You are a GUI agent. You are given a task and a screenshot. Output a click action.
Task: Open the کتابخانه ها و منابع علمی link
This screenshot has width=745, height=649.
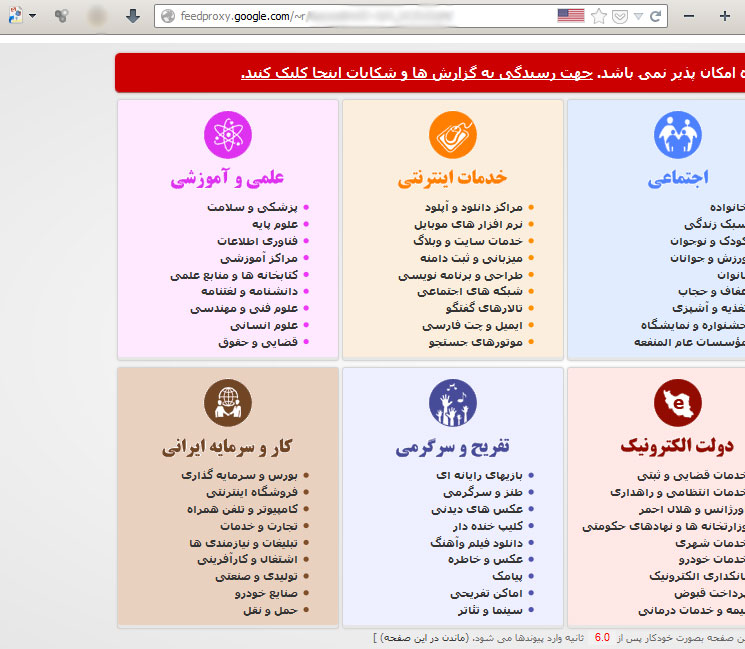click(234, 275)
